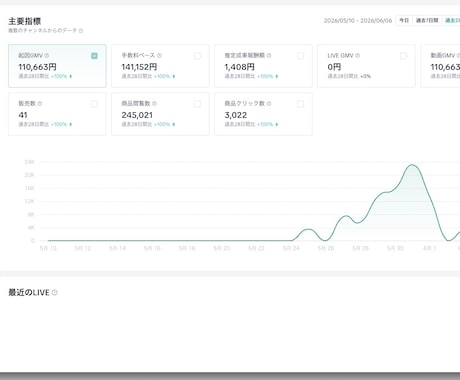The image size is (460, 380).
Task: Check the LIVE GMV card checkbox
Action: (x=403, y=56)
